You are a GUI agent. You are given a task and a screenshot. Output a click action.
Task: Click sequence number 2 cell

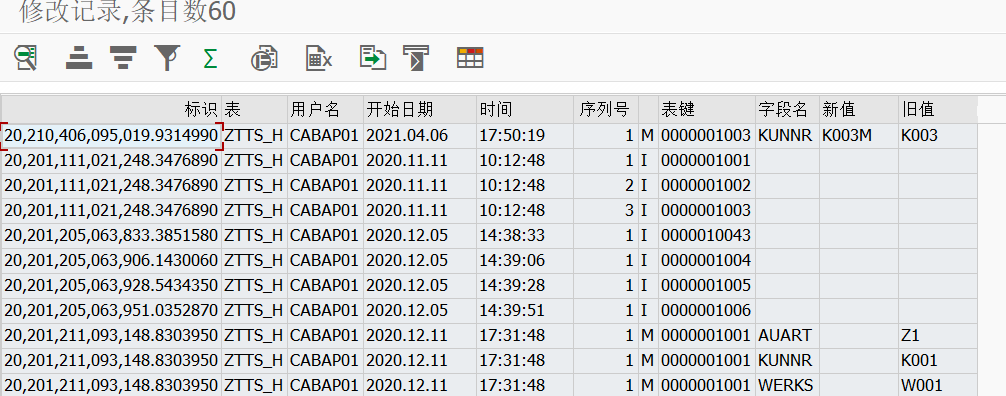[x=606, y=185]
